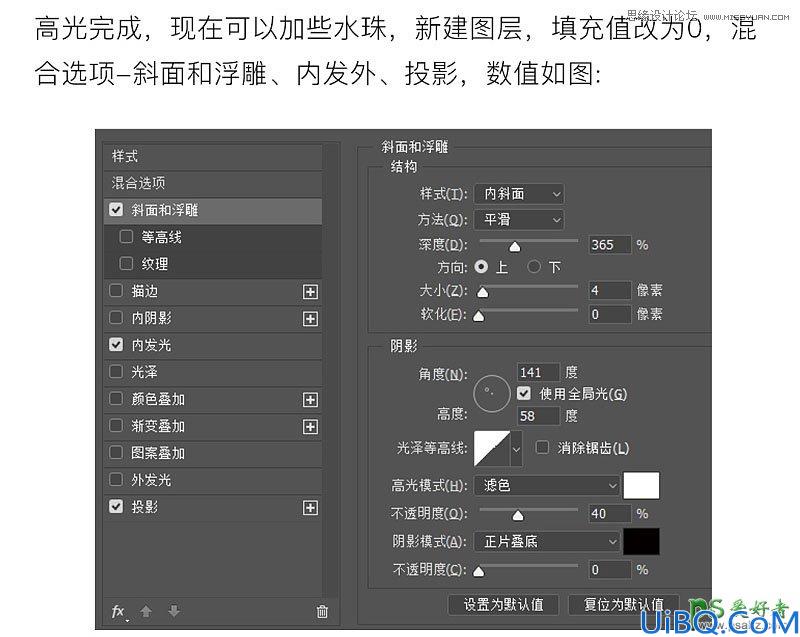Select the 斜面和浮雕 effect row

point(213,210)
